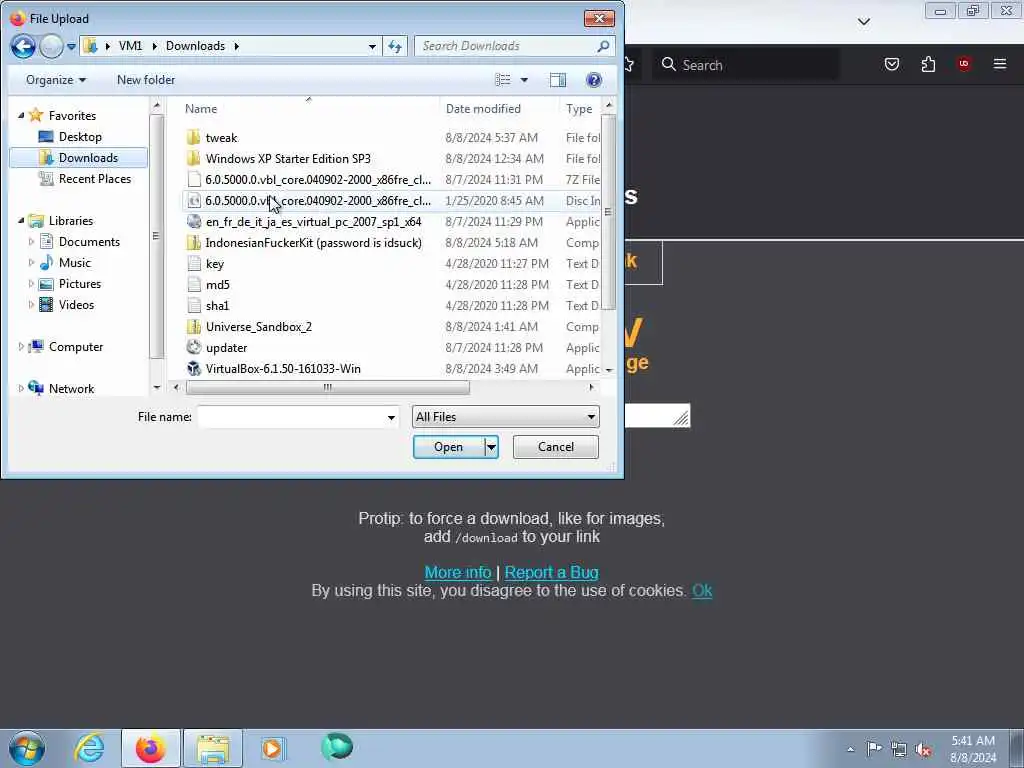Expand the Videos library node
1024x768 pixels.
tap(31, 305)
